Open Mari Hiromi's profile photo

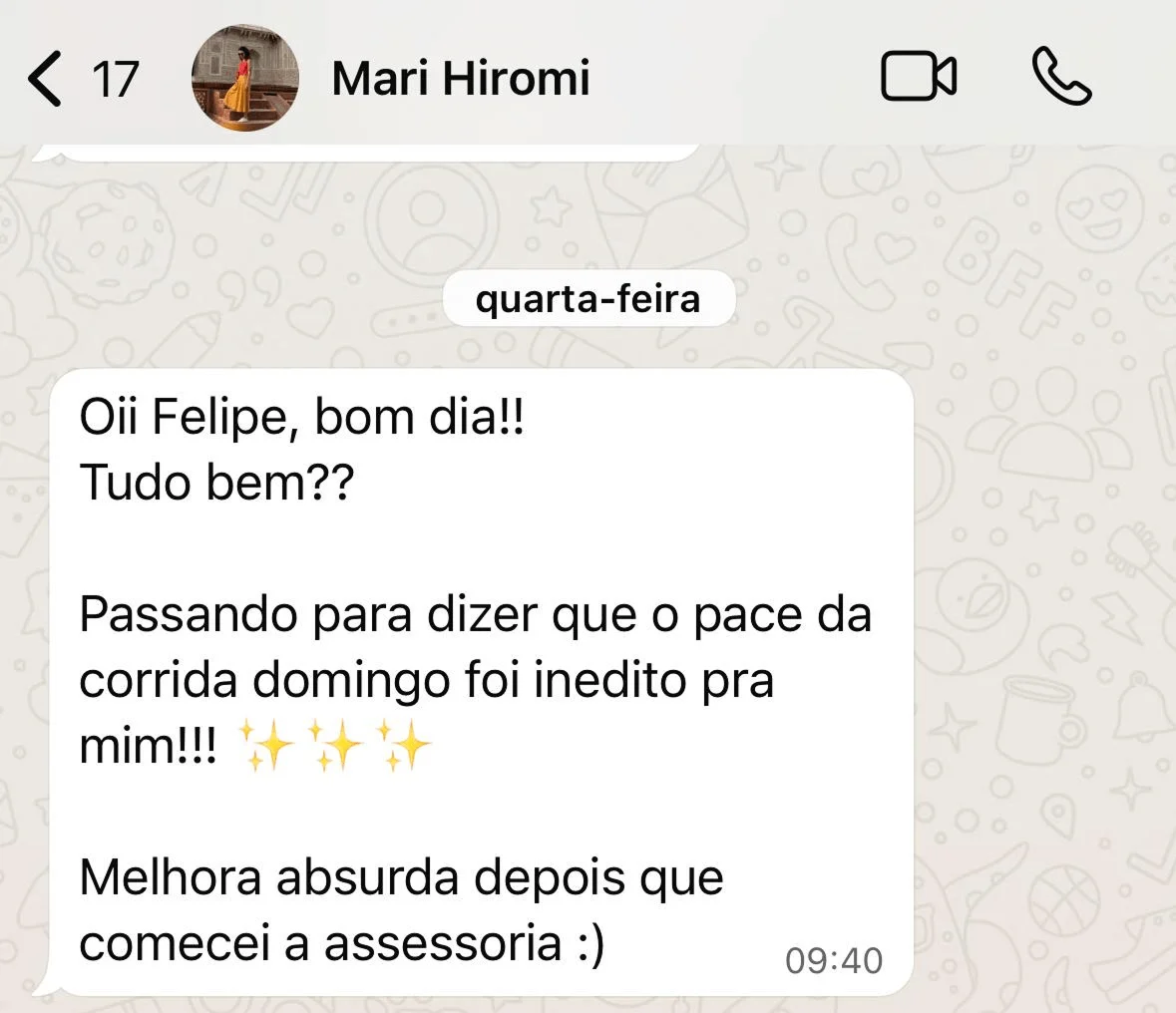(245, 78)
